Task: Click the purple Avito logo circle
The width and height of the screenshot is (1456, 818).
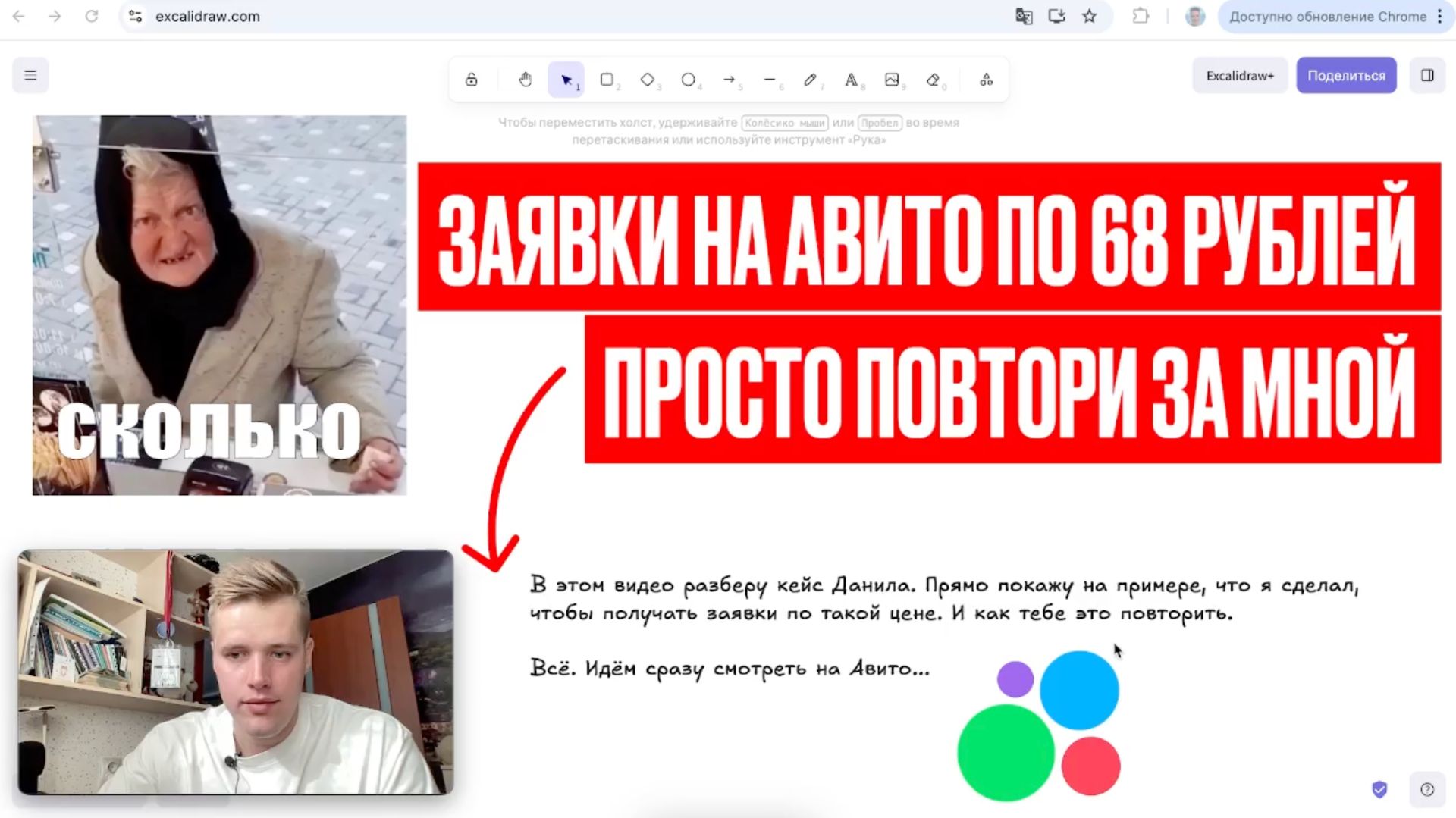Action: click(1015, 679)
